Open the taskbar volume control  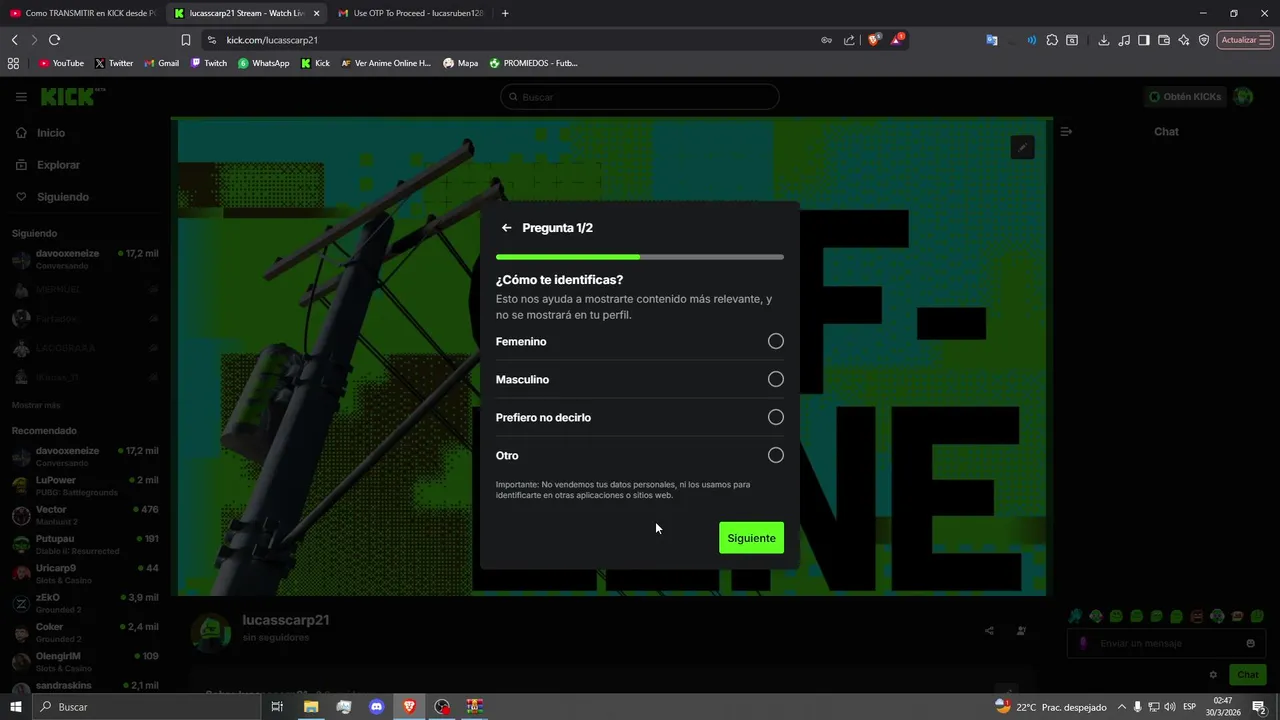tap(1171, 707)
